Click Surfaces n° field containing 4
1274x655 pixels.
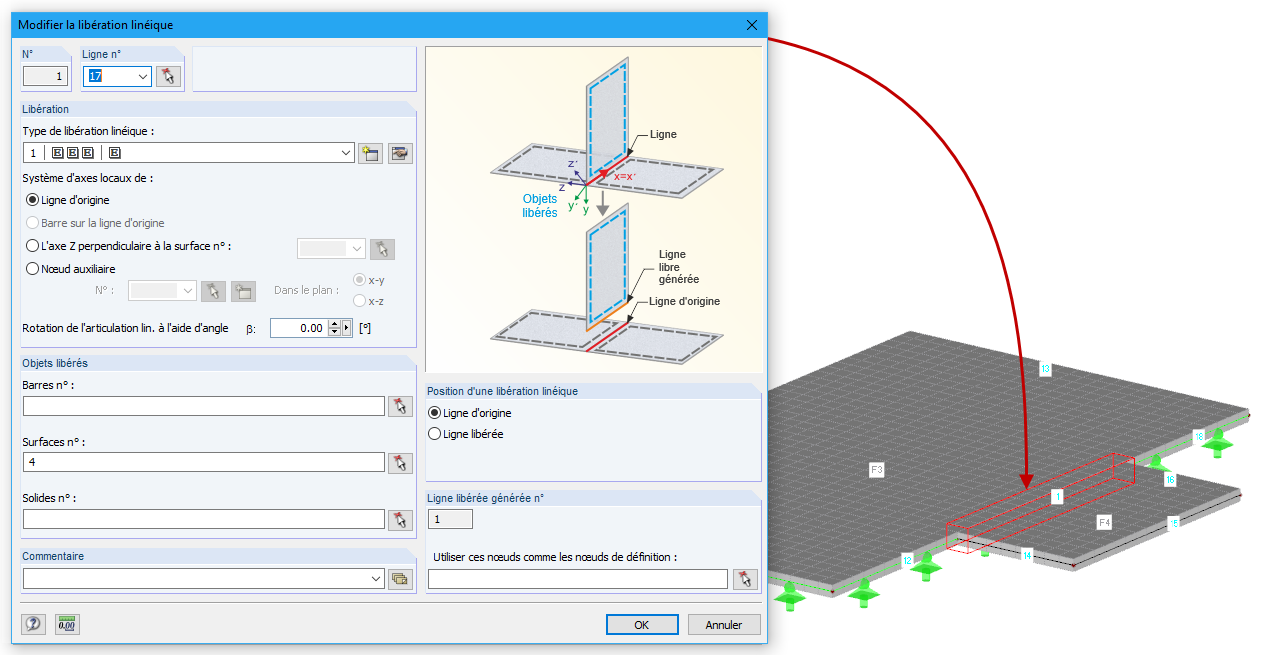[x=204, y=462]
